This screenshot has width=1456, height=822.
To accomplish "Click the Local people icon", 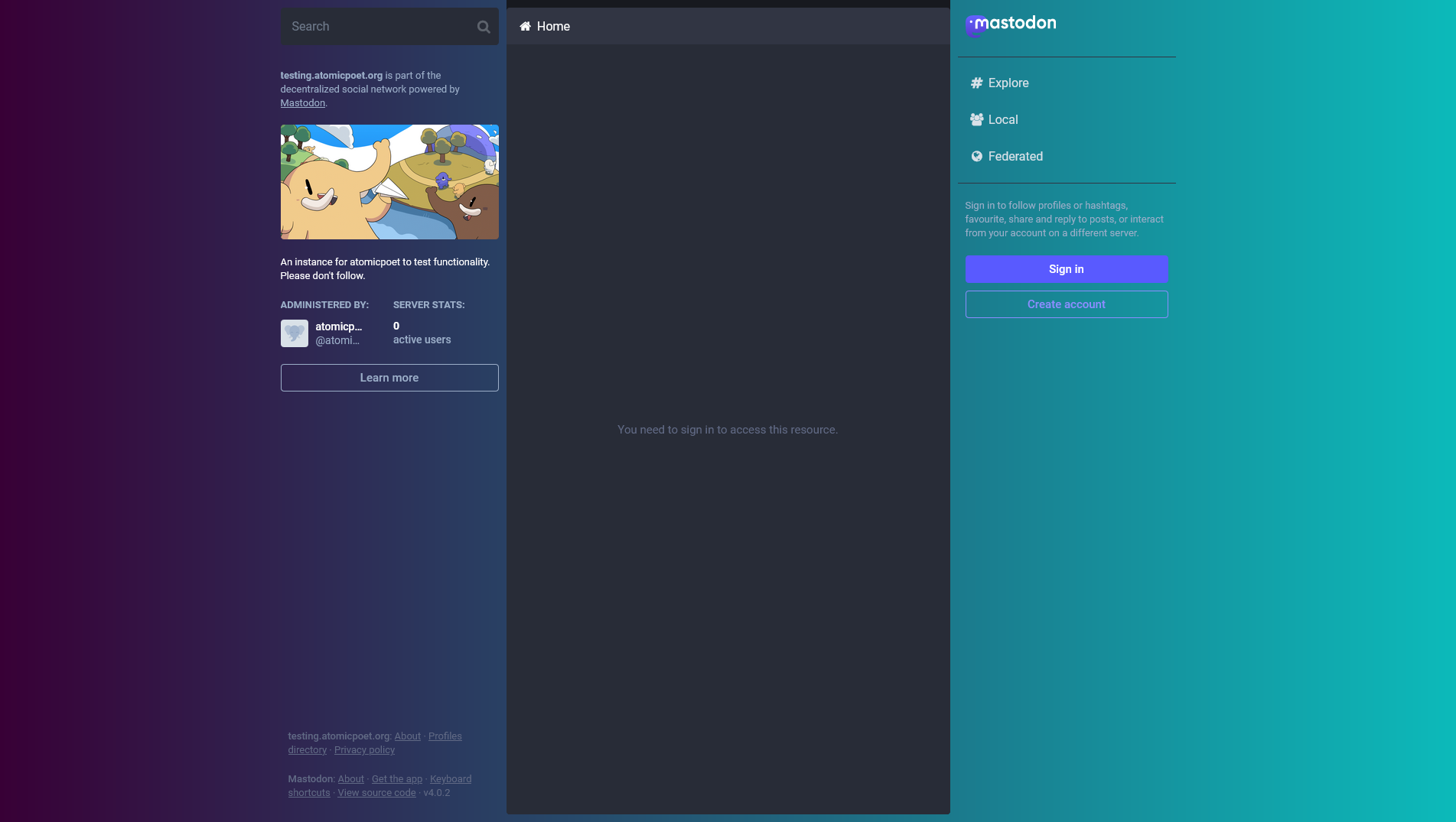I will tap(976, 119).
